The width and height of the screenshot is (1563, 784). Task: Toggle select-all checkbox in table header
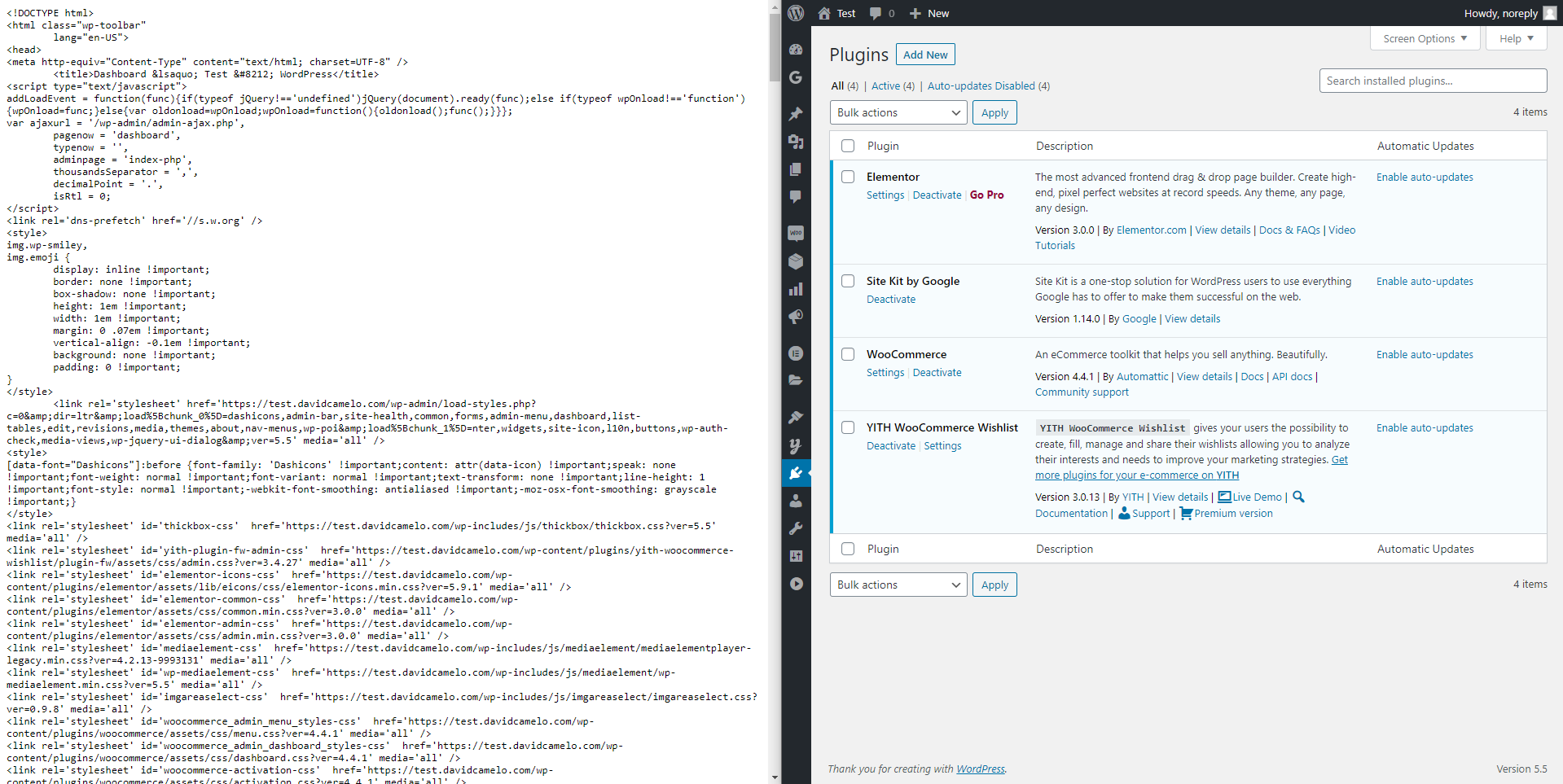848,146
